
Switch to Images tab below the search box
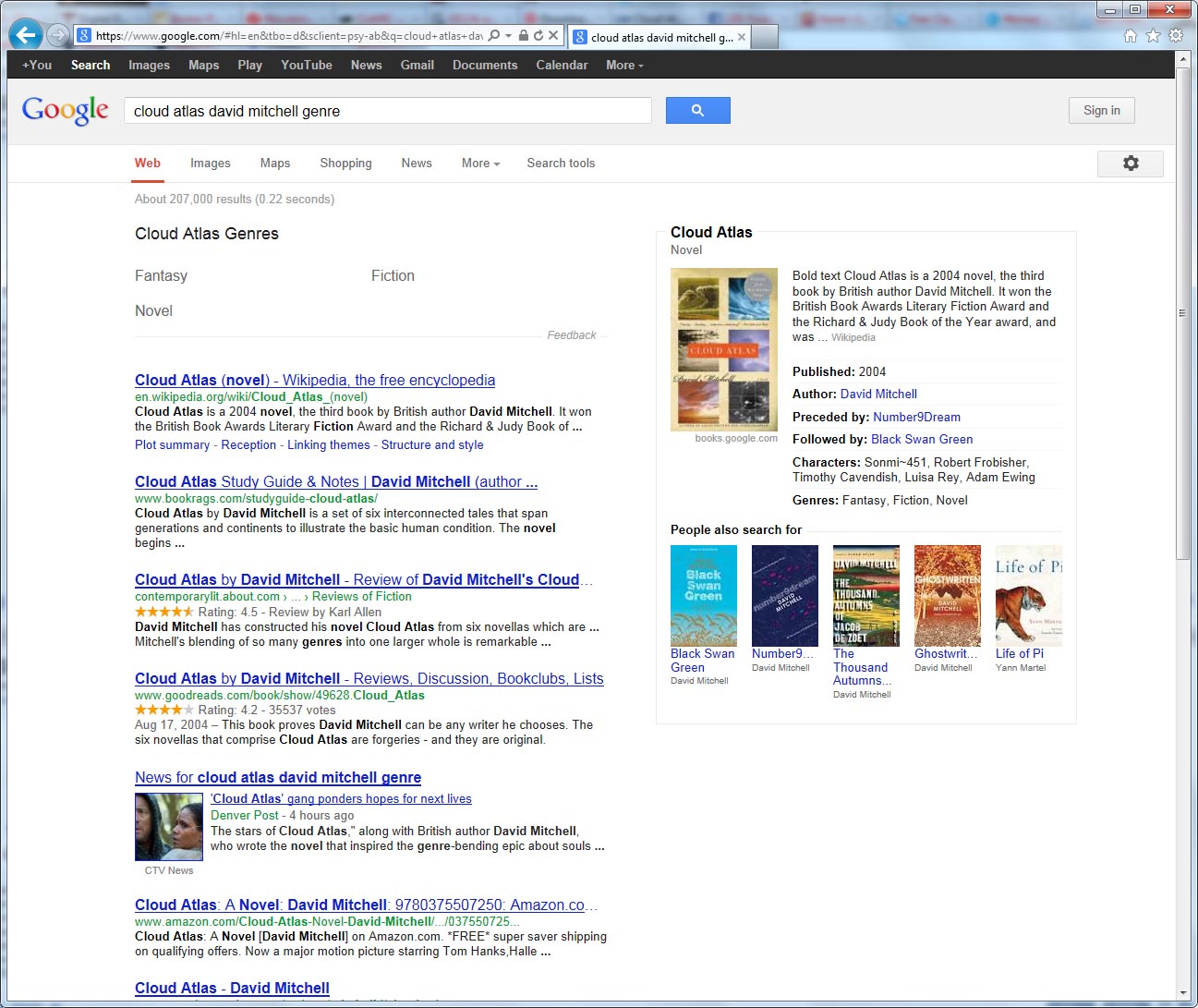(211, 164)
